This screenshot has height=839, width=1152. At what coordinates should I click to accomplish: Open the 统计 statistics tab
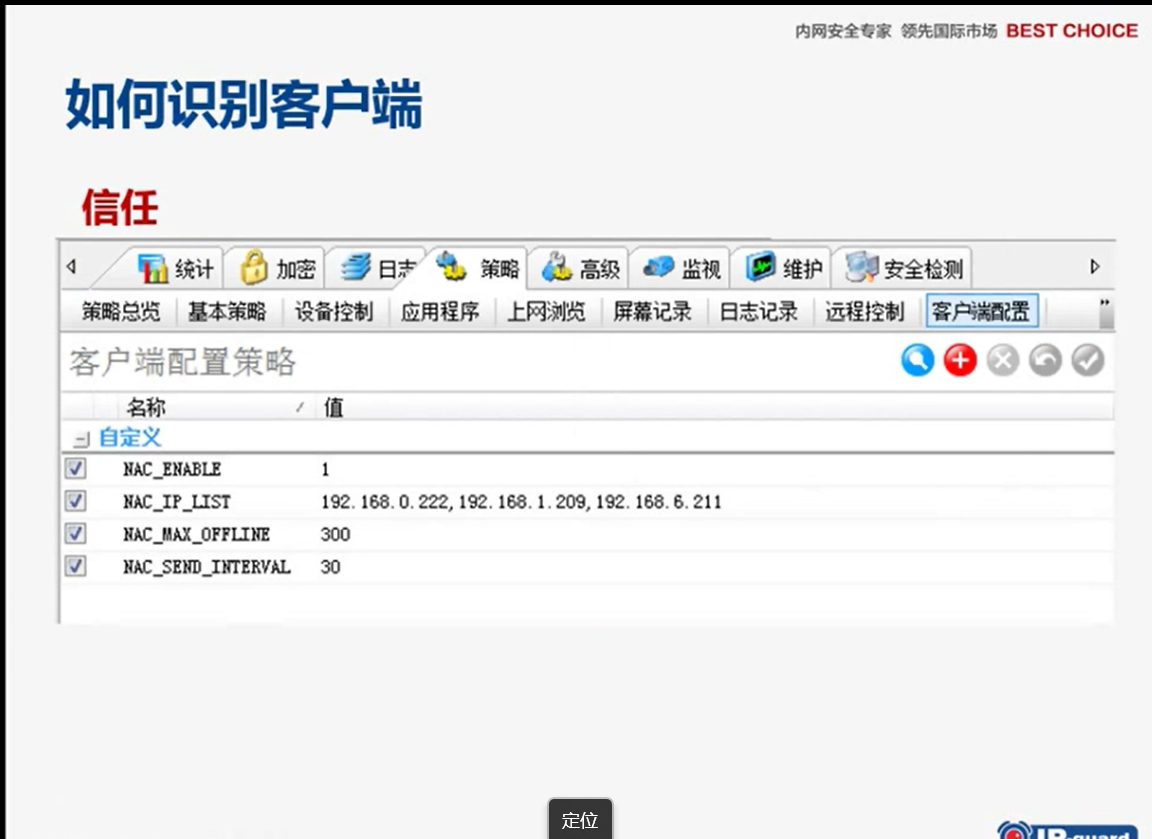coord(176,268)
